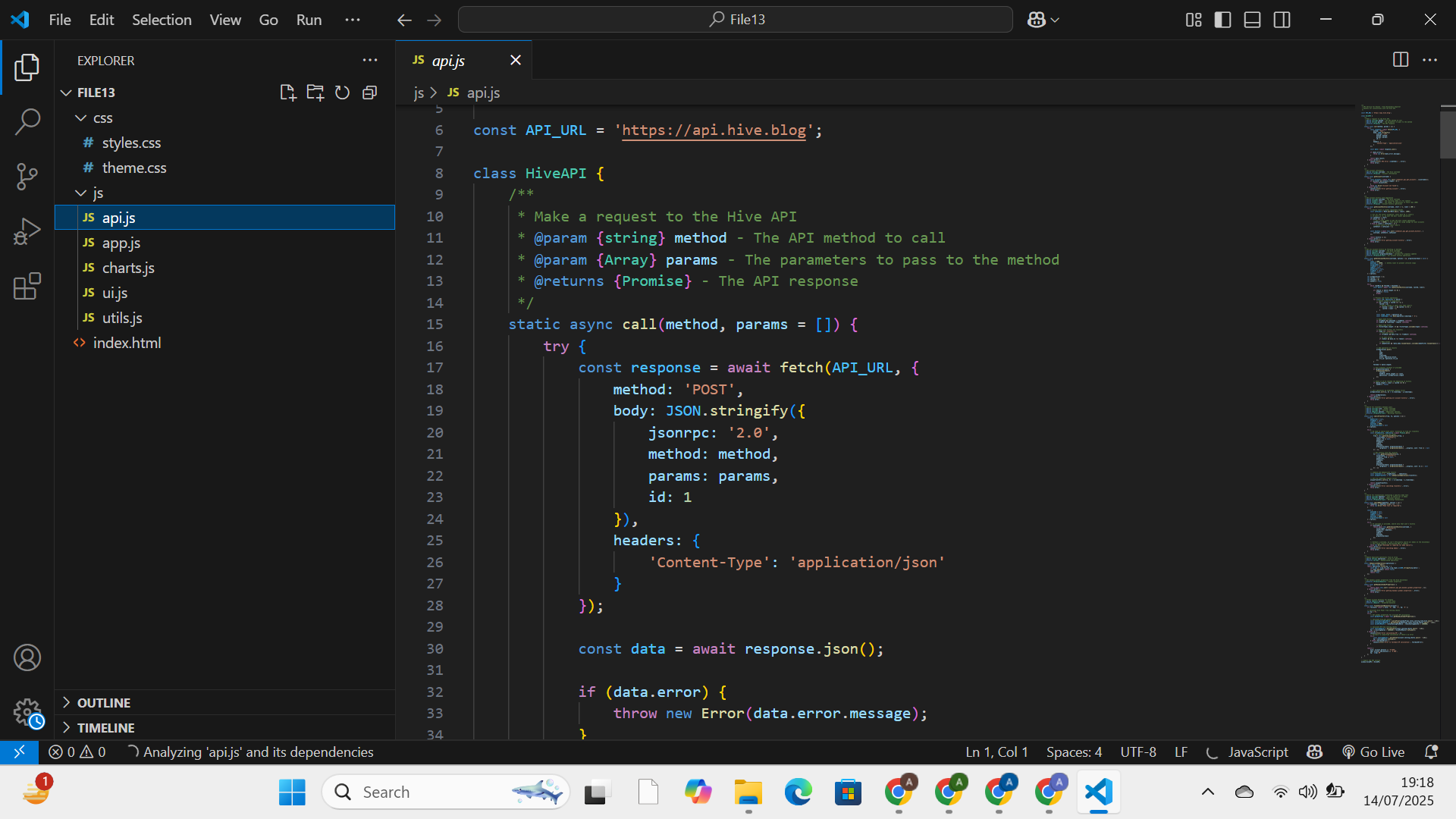Click the Ln 1, Col 1 position indicator
Viewport: 1456px width, 819px height.
pyautogui.click(x=996, y=752)
